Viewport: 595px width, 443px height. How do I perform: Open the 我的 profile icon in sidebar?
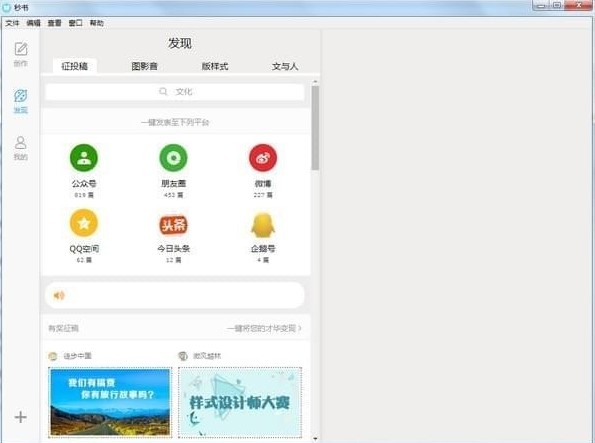[x=20, y=143]
